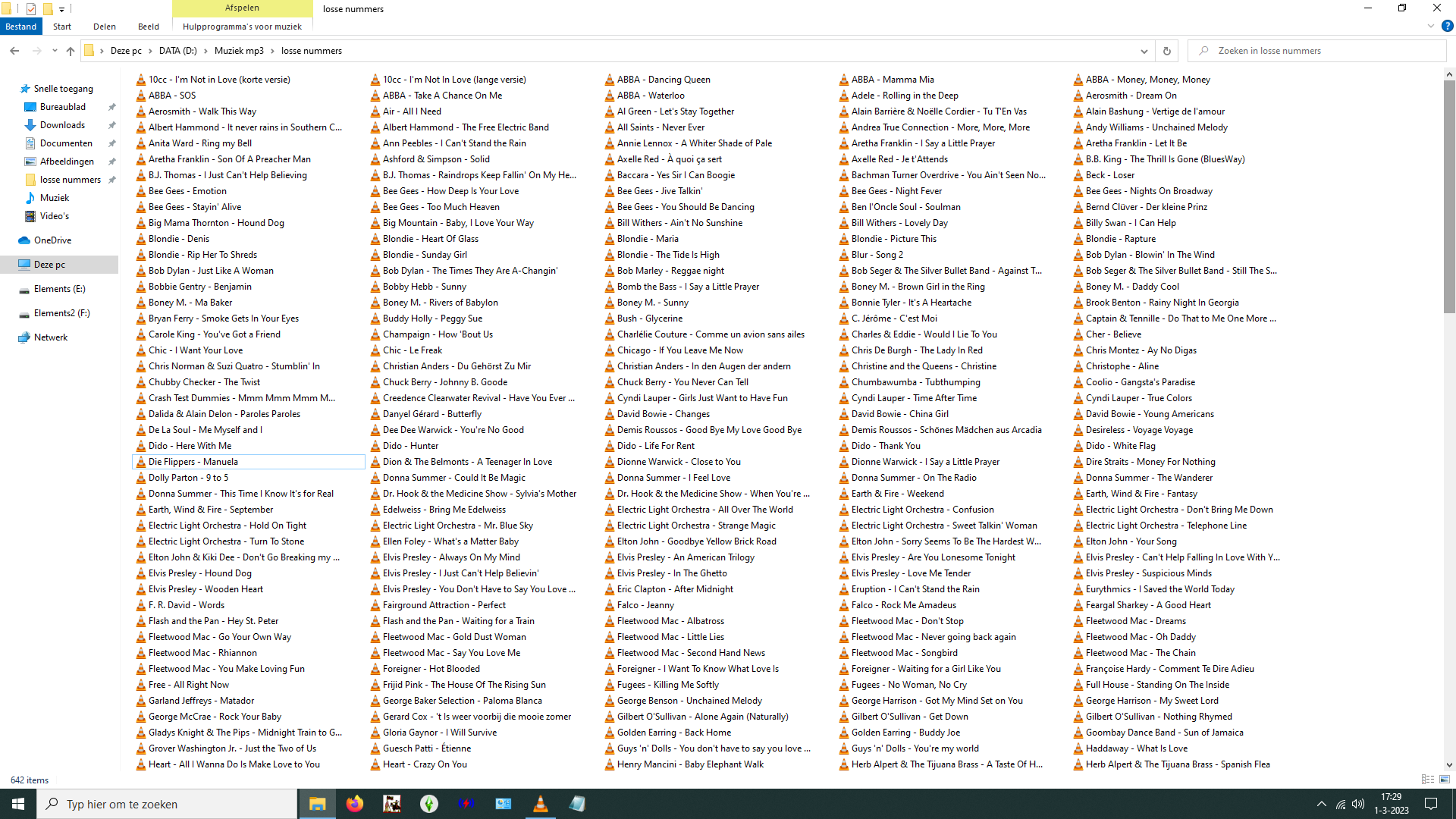
Task: Click VLC icon of Gloria Gaynor - I Will Survive
Action: (x=375, y=733)
